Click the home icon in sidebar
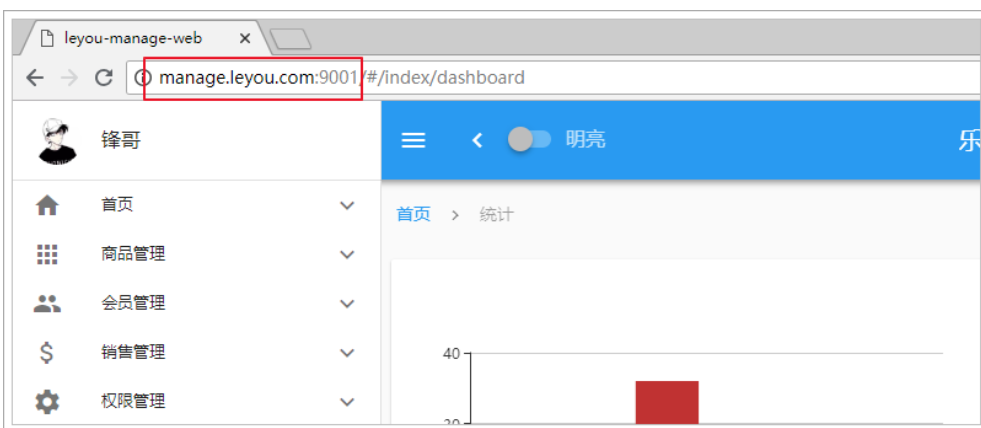The width and height of the screenshot is (981, 428). [x=47, y=205]
